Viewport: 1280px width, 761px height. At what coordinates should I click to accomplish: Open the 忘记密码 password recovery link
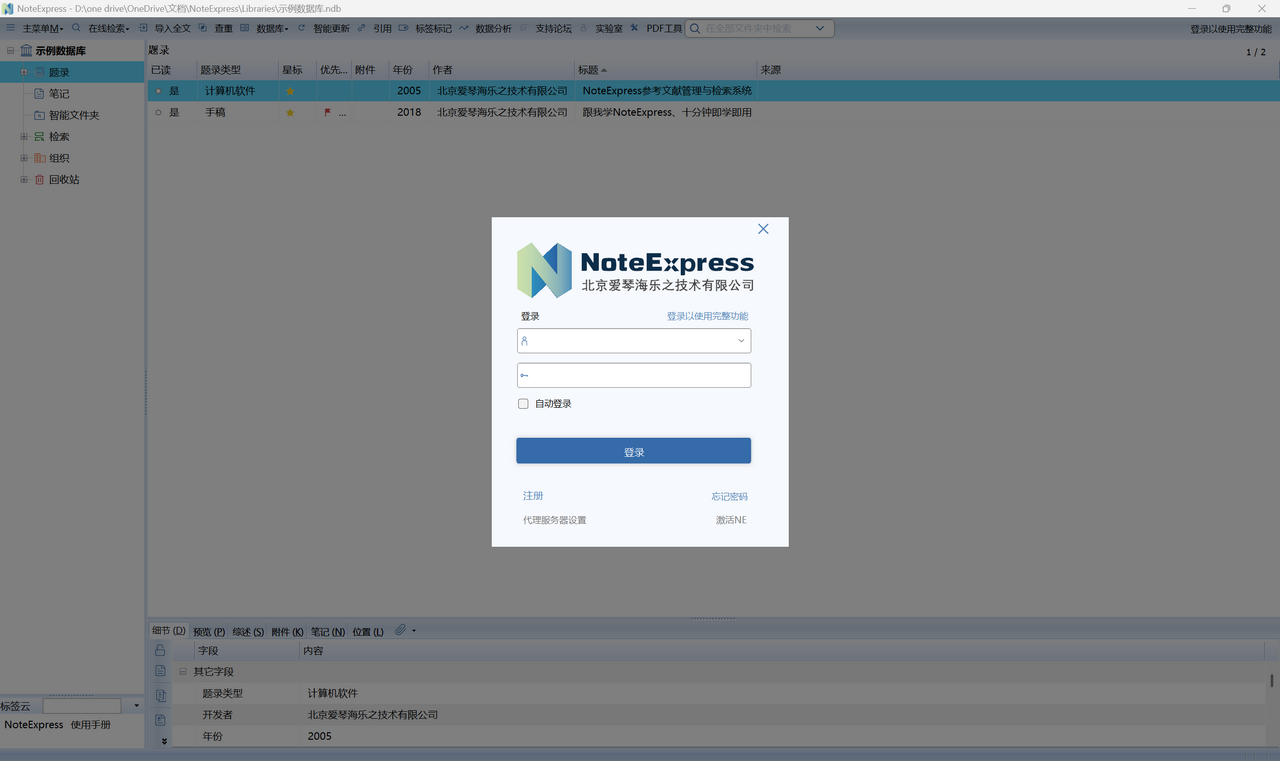click(x=729, y=495)
